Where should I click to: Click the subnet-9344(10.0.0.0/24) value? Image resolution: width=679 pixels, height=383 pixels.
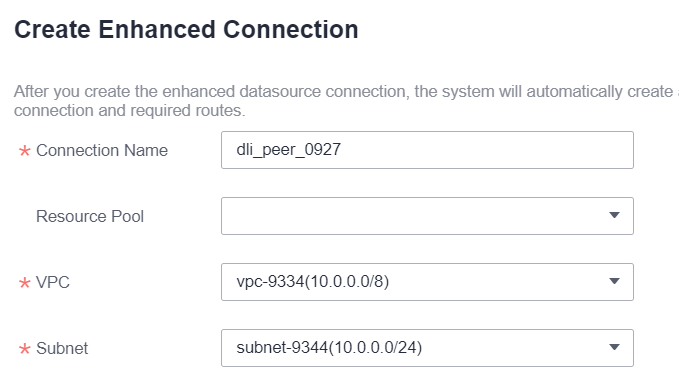[x=329, y=347]
